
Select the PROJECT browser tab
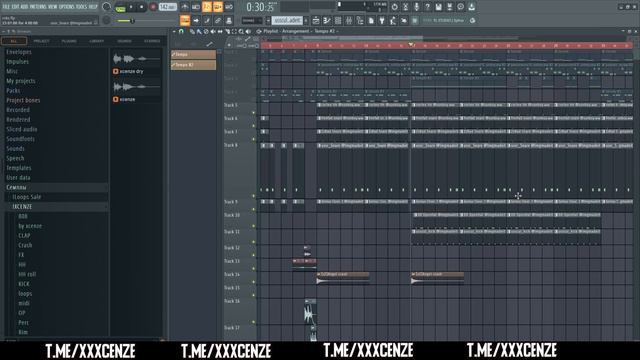coord(41,41)
